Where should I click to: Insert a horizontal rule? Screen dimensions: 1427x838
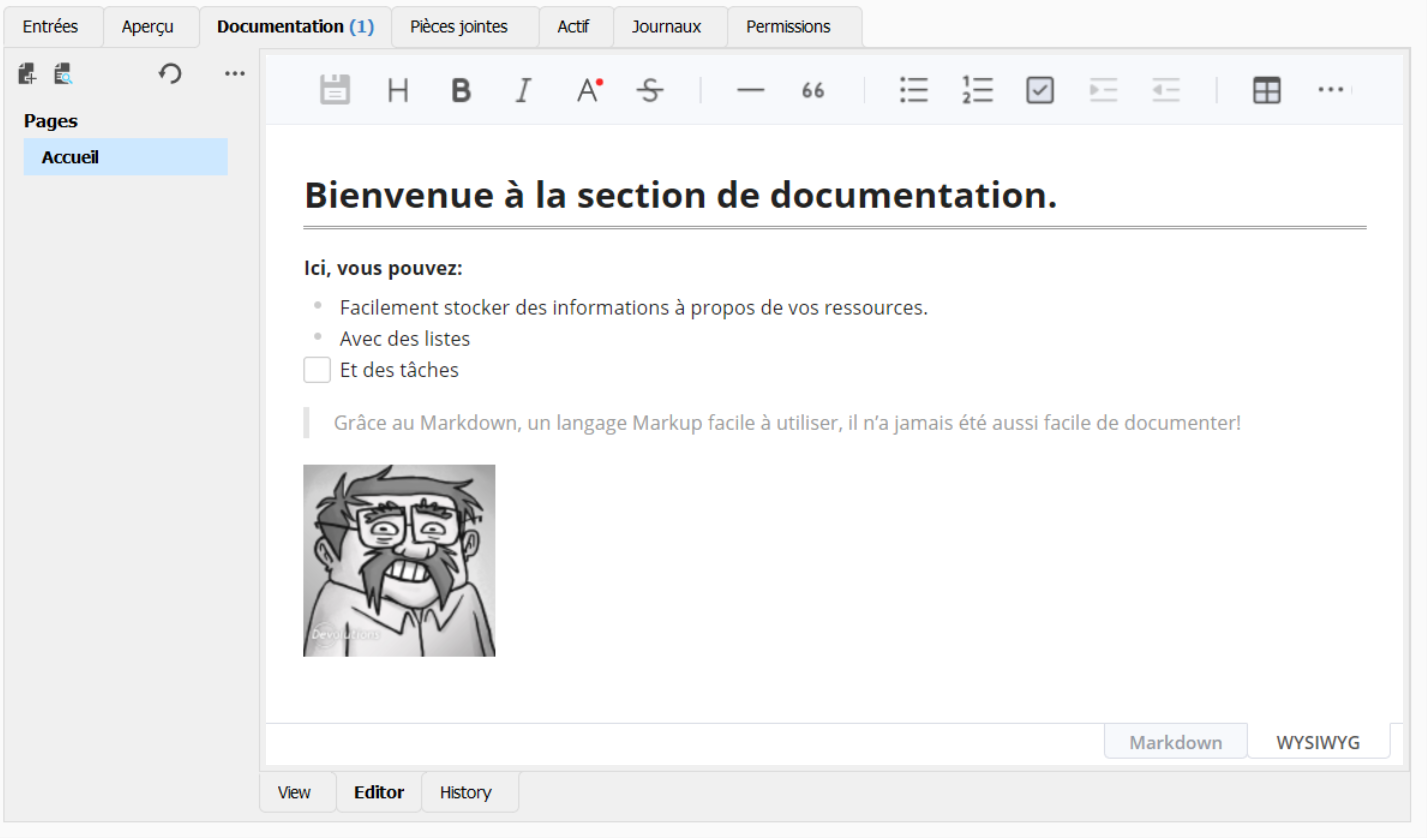749,90
